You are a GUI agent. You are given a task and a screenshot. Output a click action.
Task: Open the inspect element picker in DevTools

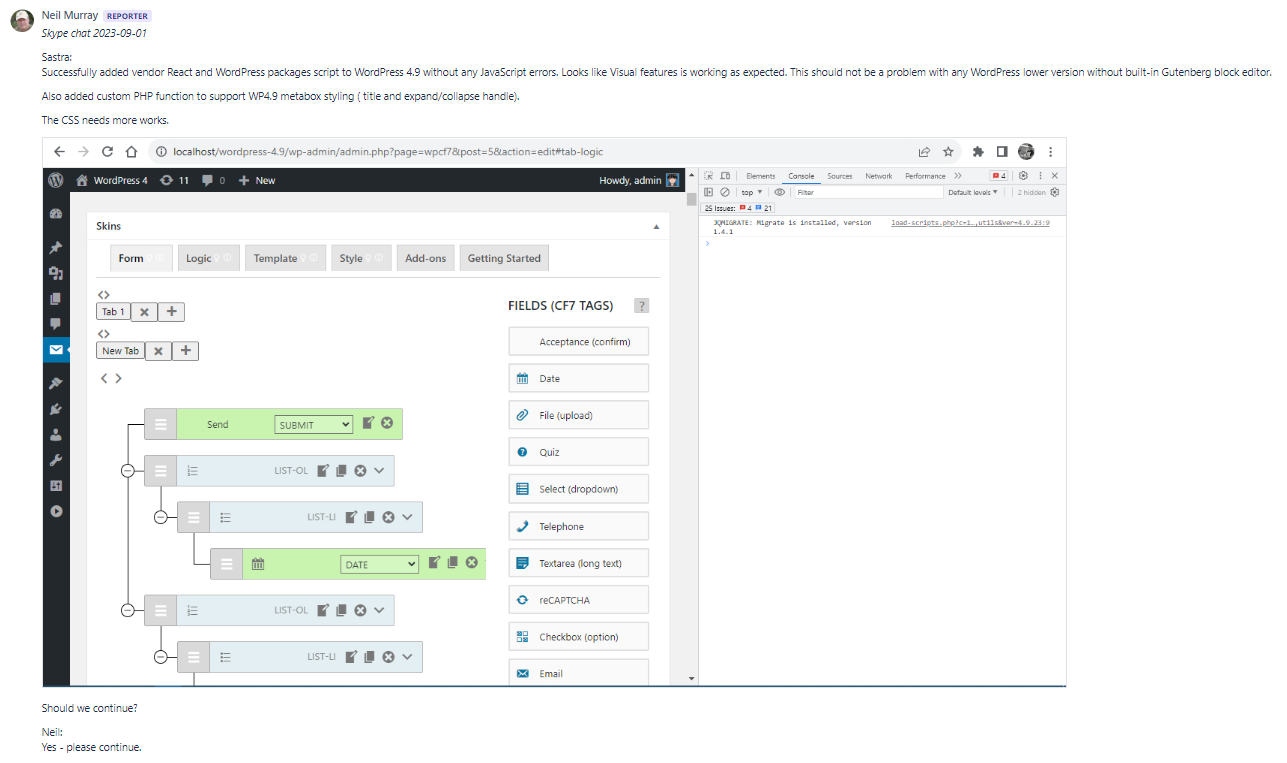(709, 176)
